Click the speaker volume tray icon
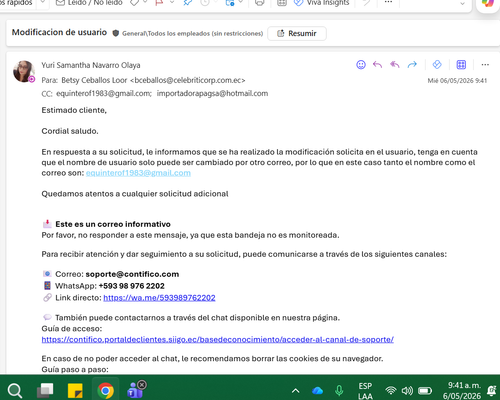Image resolution: width=500 pixels, height=400 pixels. [407, 390]
